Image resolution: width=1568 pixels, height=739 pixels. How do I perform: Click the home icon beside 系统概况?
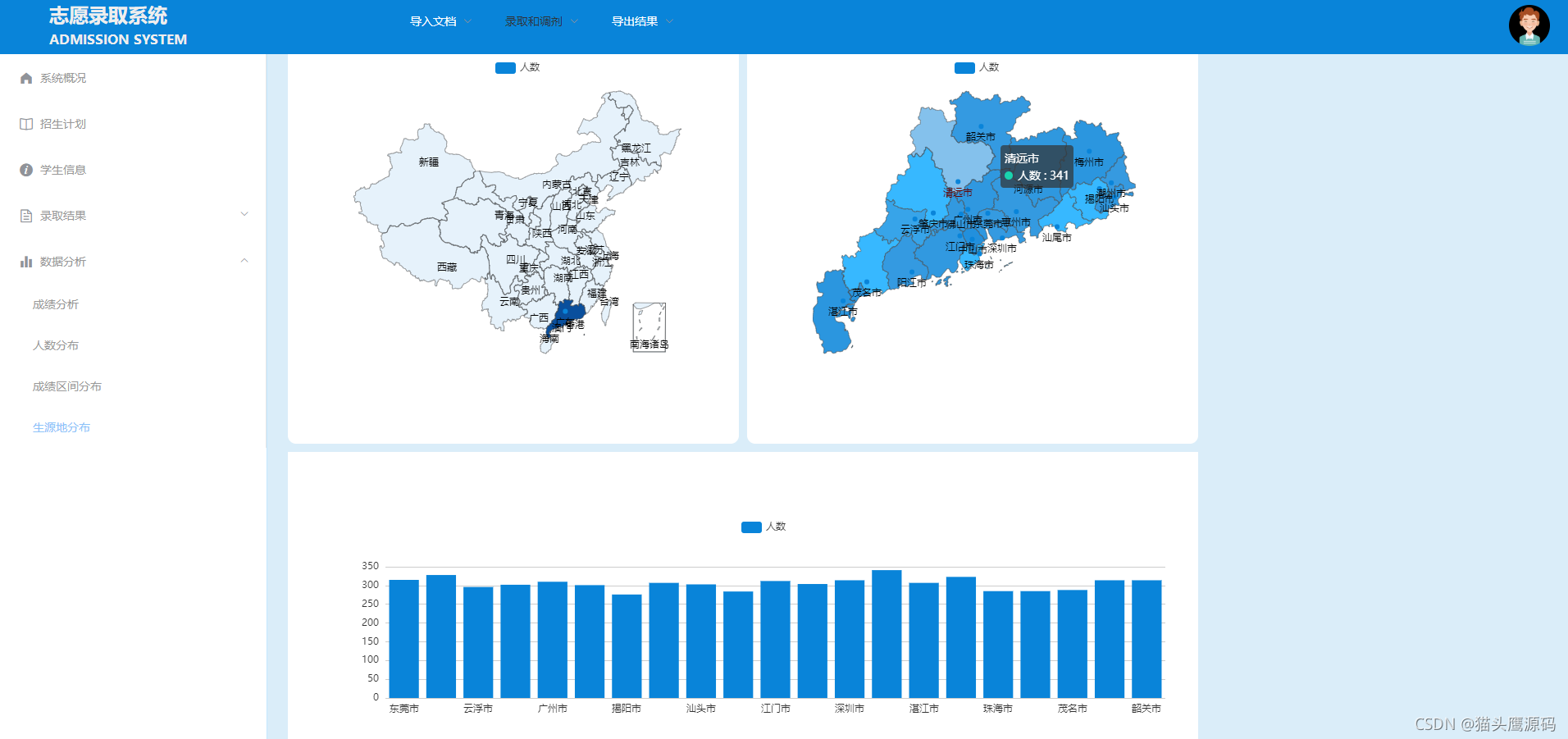26,78
